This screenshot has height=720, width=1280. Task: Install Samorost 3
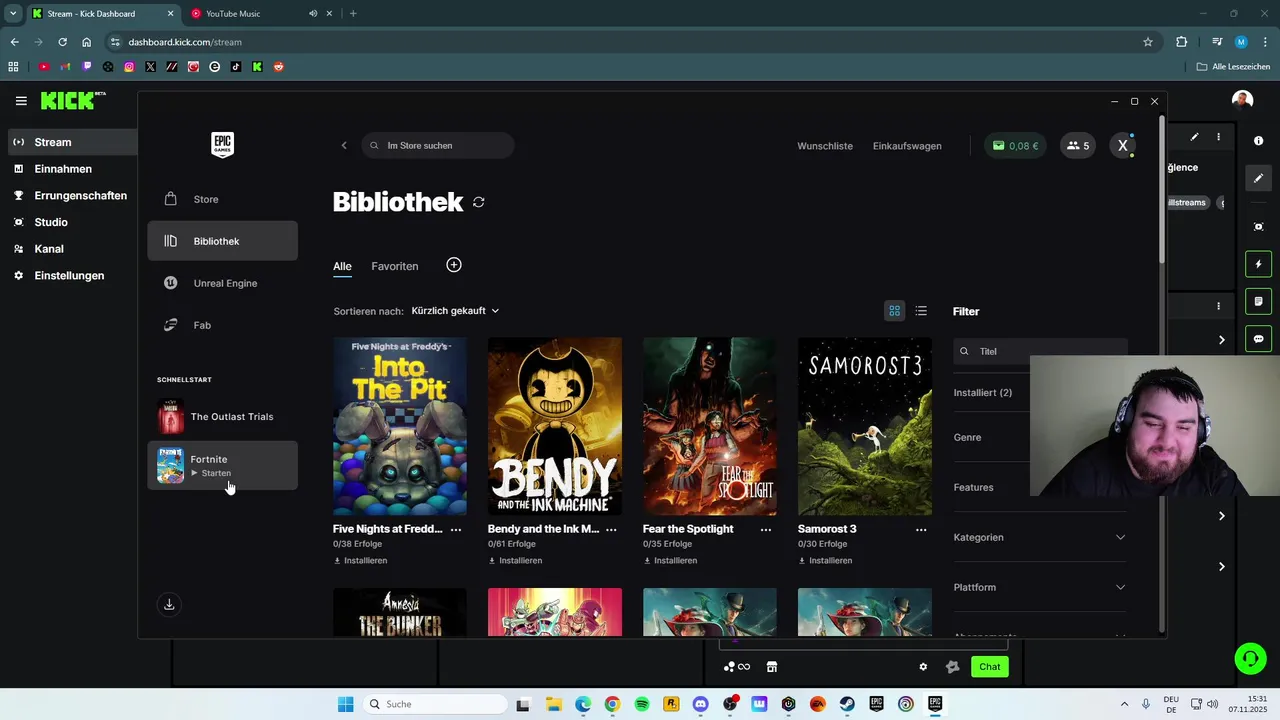tap(825, 561)
